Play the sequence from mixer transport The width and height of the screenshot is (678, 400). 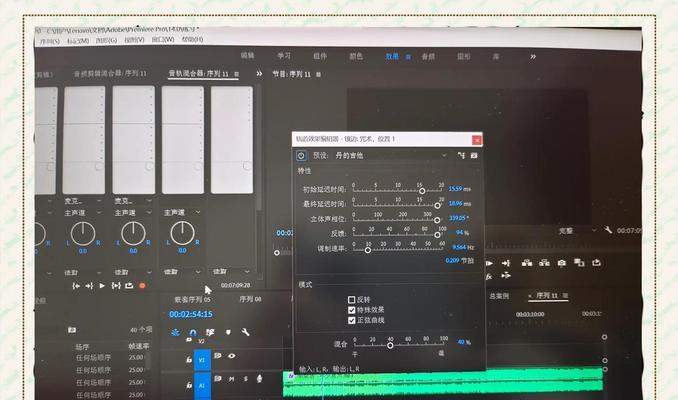pos(102,286)
